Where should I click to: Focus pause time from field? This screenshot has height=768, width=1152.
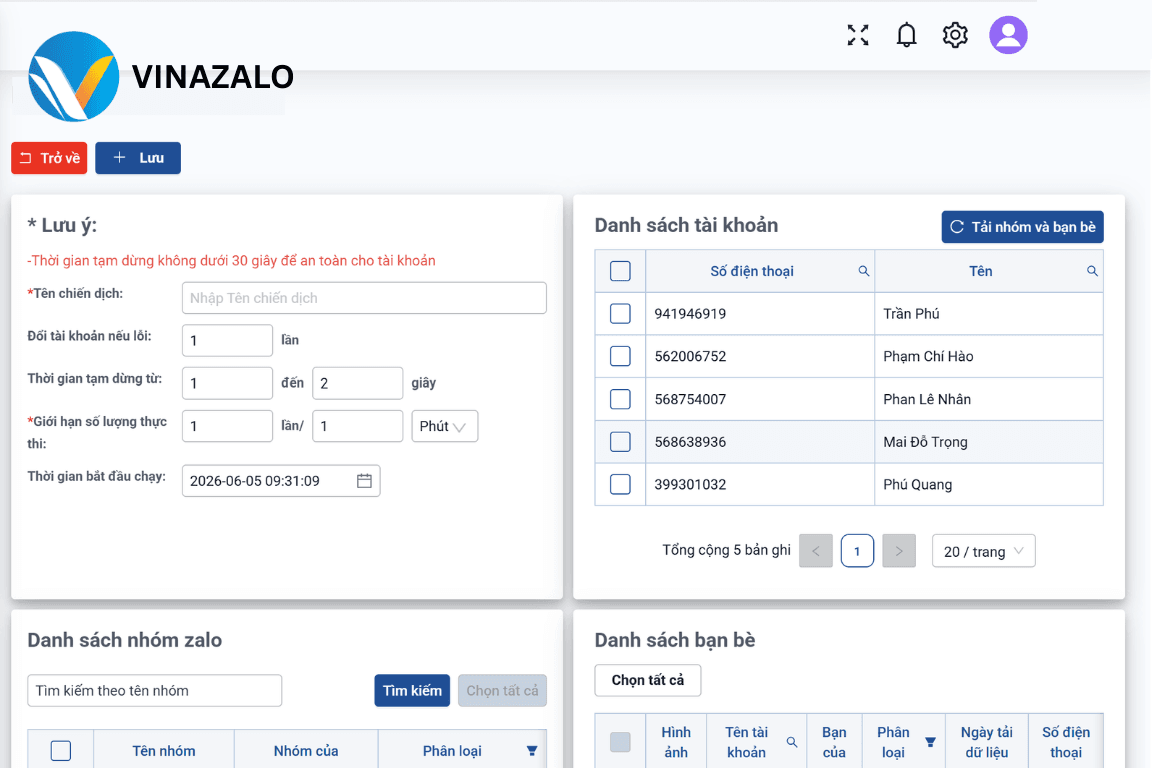coord(227,383)
